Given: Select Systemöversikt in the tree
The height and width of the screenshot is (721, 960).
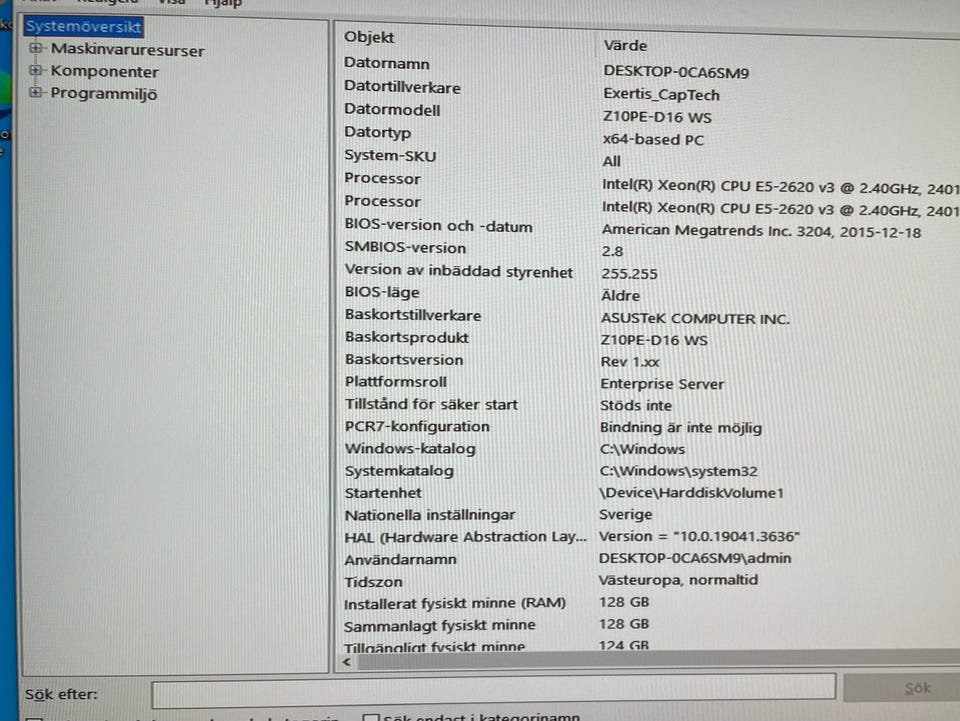Looking at the screenshot, I should click(83, 26).
